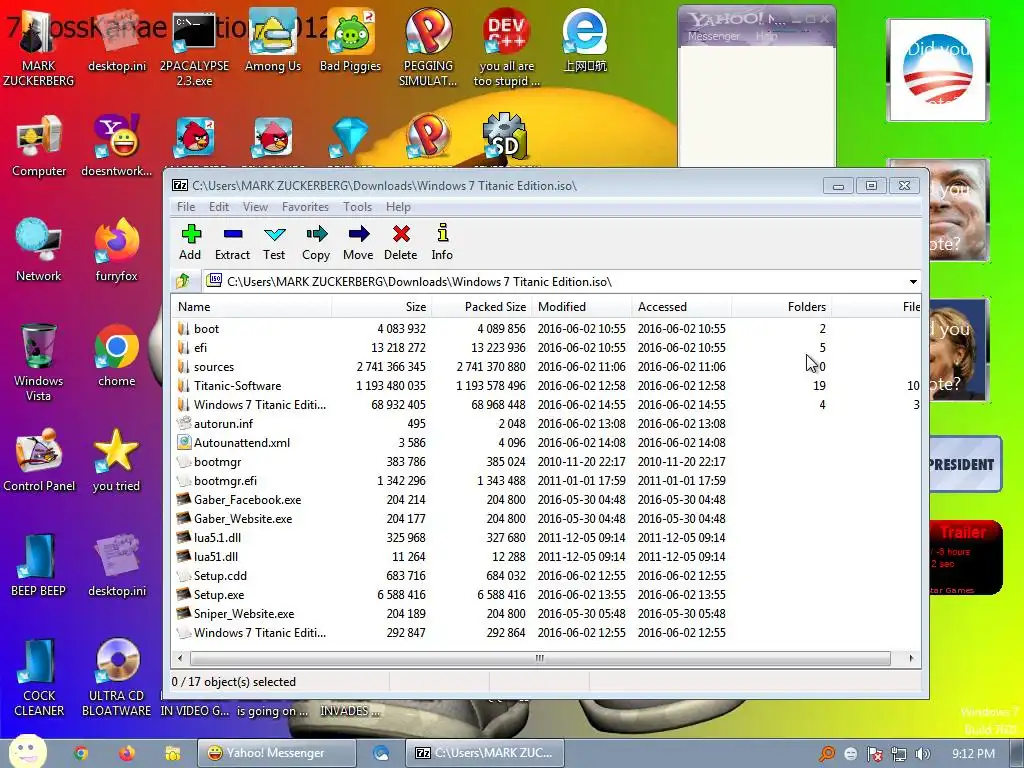
Task: Click the furryfox desktop icon
Action: (x=116, y=251)
